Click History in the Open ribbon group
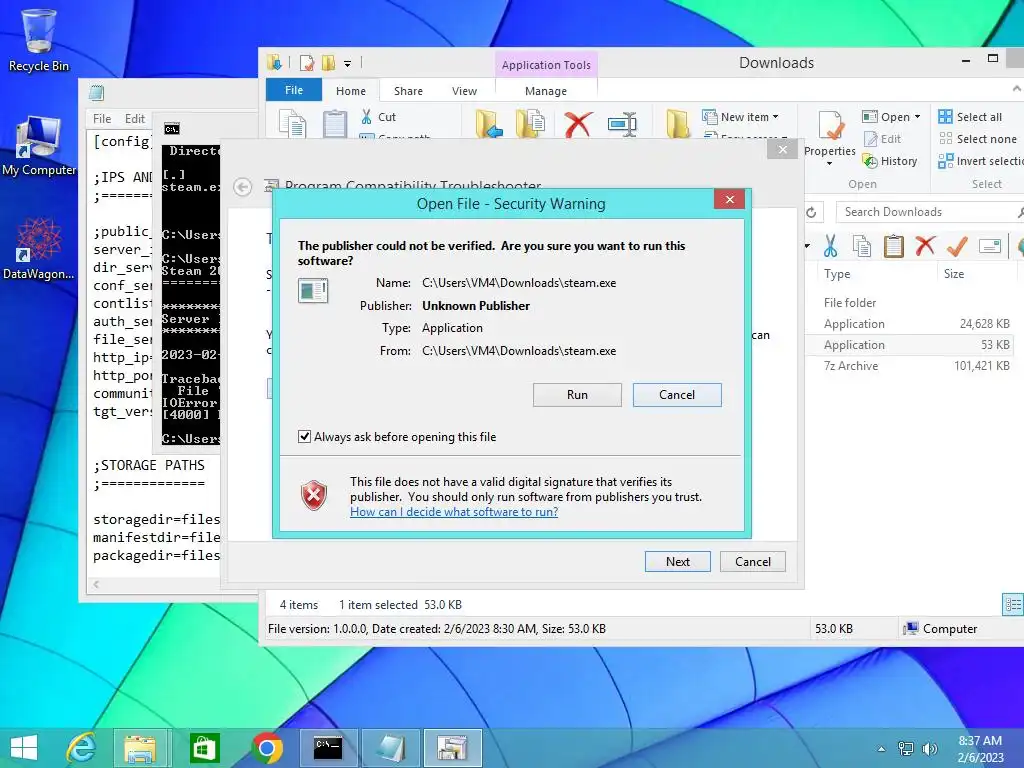The width and height of the screenshot is (1024, 768). [x=890, y=161]
